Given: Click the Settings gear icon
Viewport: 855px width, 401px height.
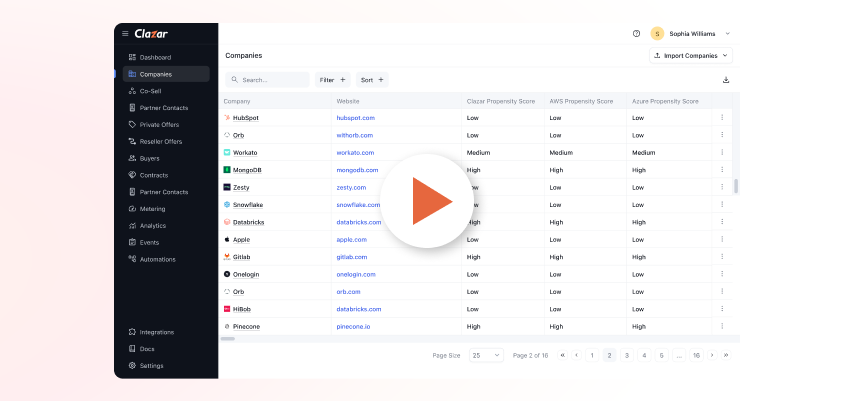Looking at the screenshot, I should coord(132,366).
